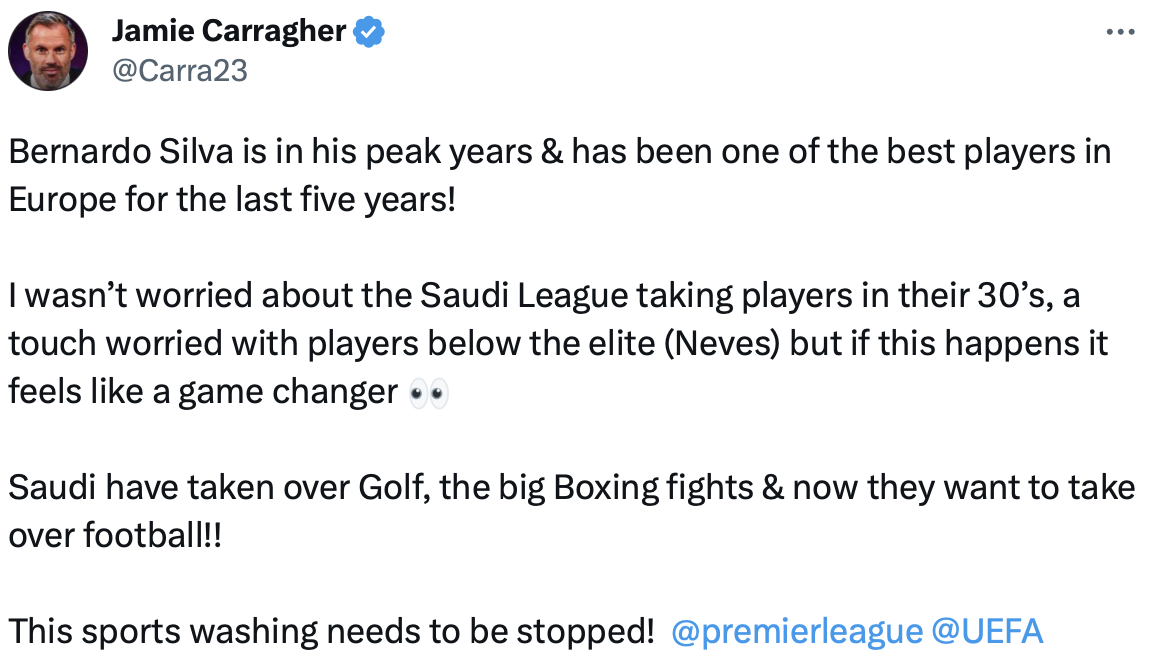Click the blue verified badge

point(369,33)
